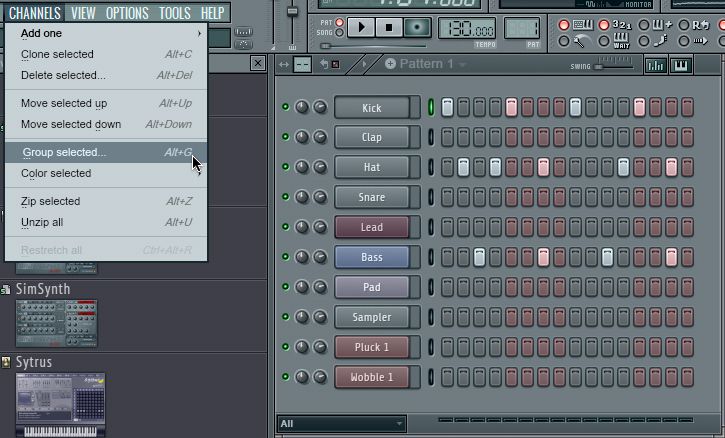Image resolution: width=725 pixels, height=438 pixels.
Task: Turn the Kick channel pan knob
Action: [x=301, y=107]
